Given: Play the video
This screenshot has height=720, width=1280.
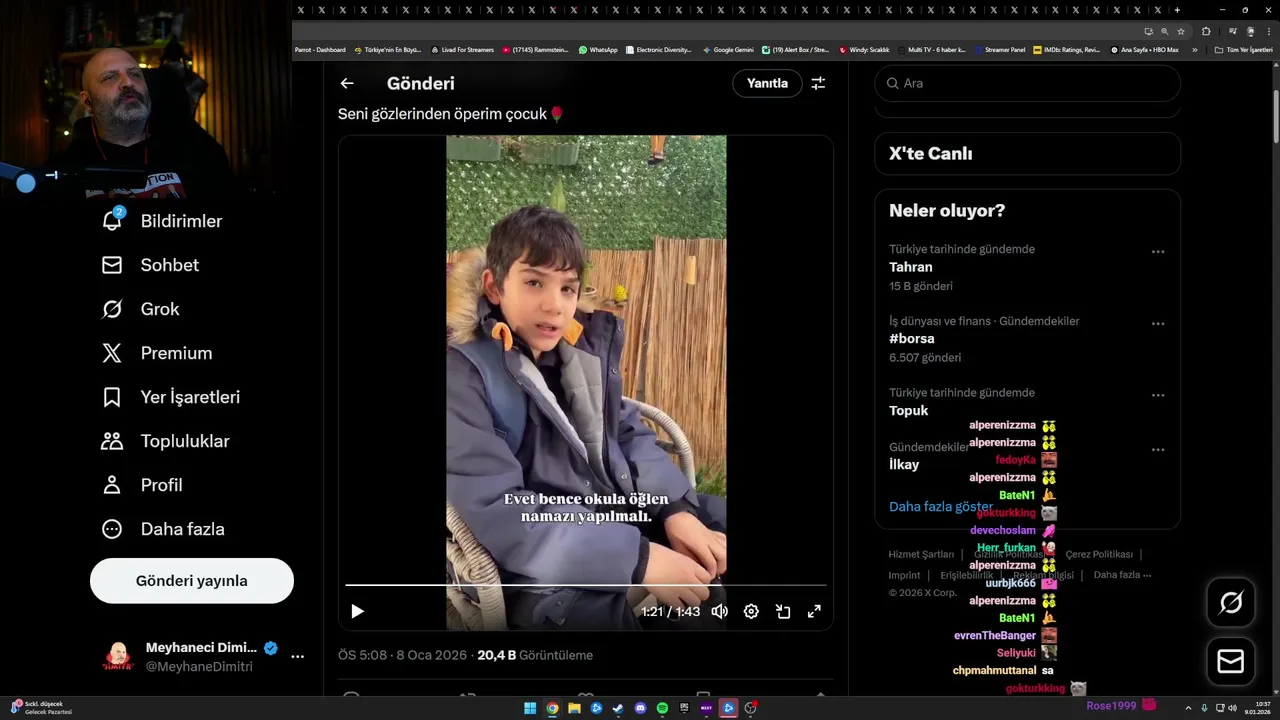Looking at the screenshot, I should [x=357, y=611].
